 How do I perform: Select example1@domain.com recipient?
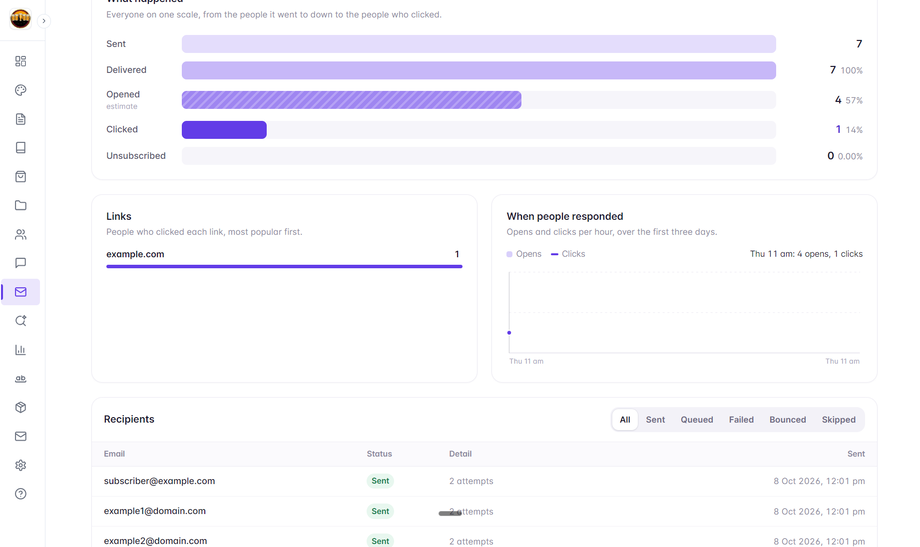point(155,511)
